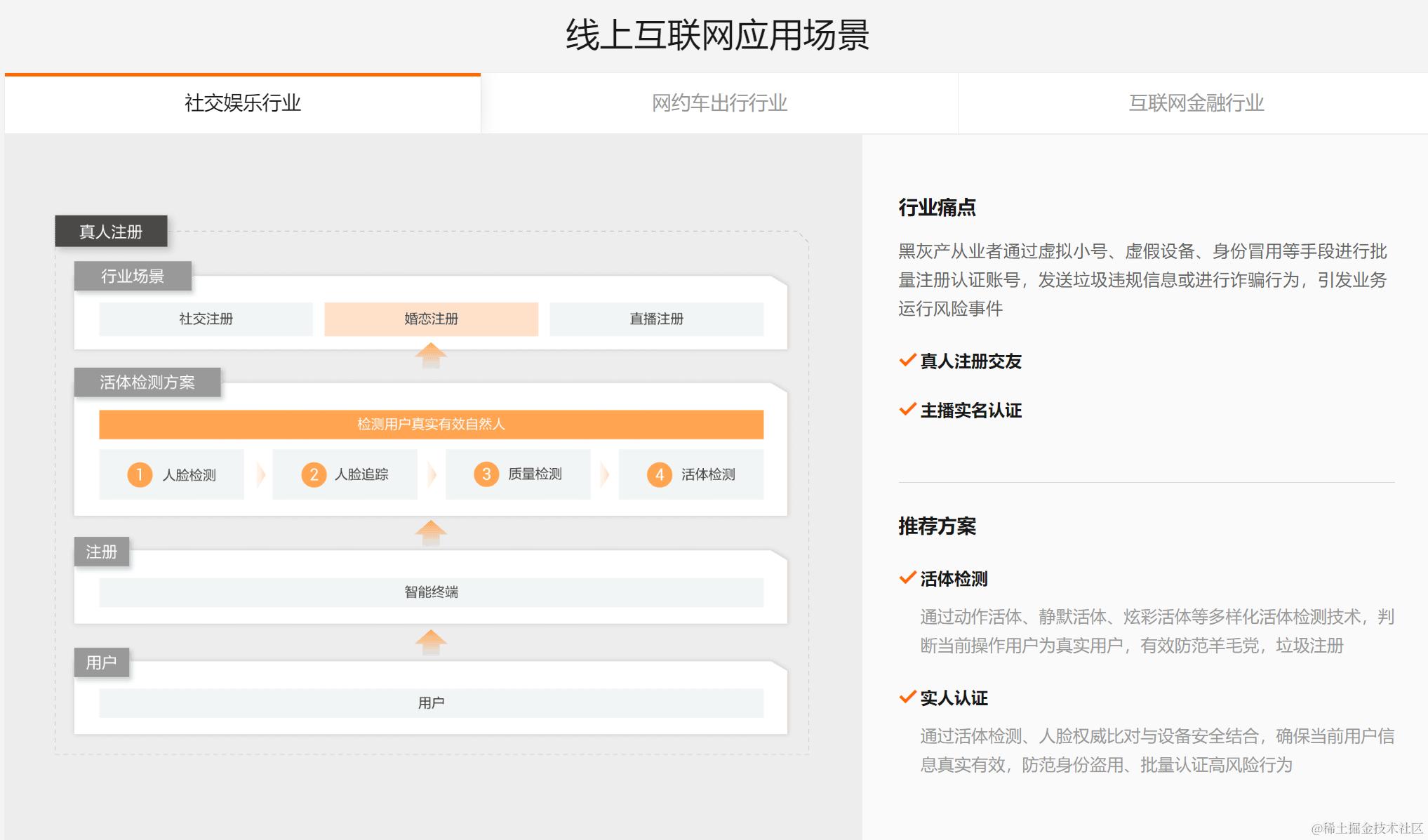Choose the highlighted 婚恋注册 scenario
1428x840 pixels.
431,319
